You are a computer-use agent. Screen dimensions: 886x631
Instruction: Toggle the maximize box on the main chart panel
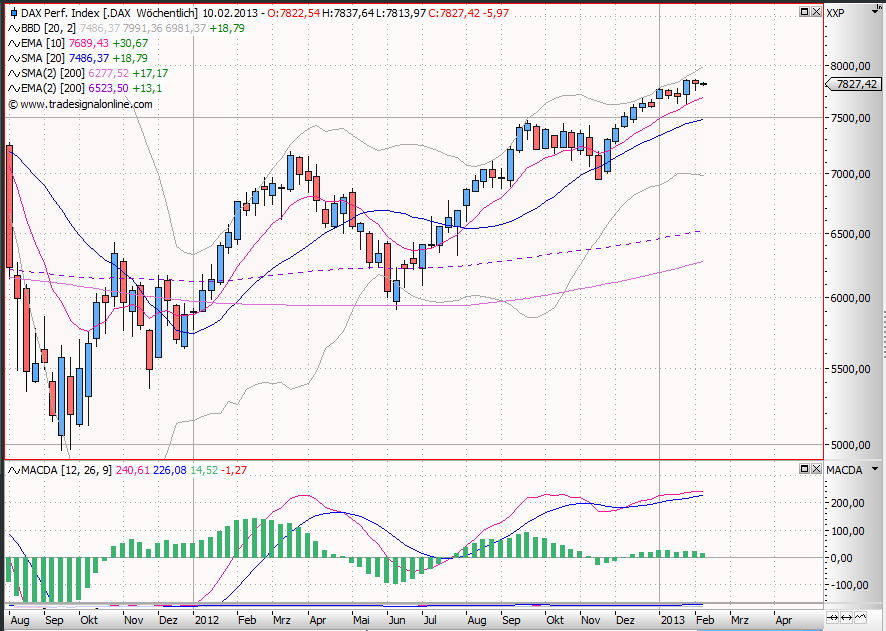pyautogui.click(x=805, y=11)
